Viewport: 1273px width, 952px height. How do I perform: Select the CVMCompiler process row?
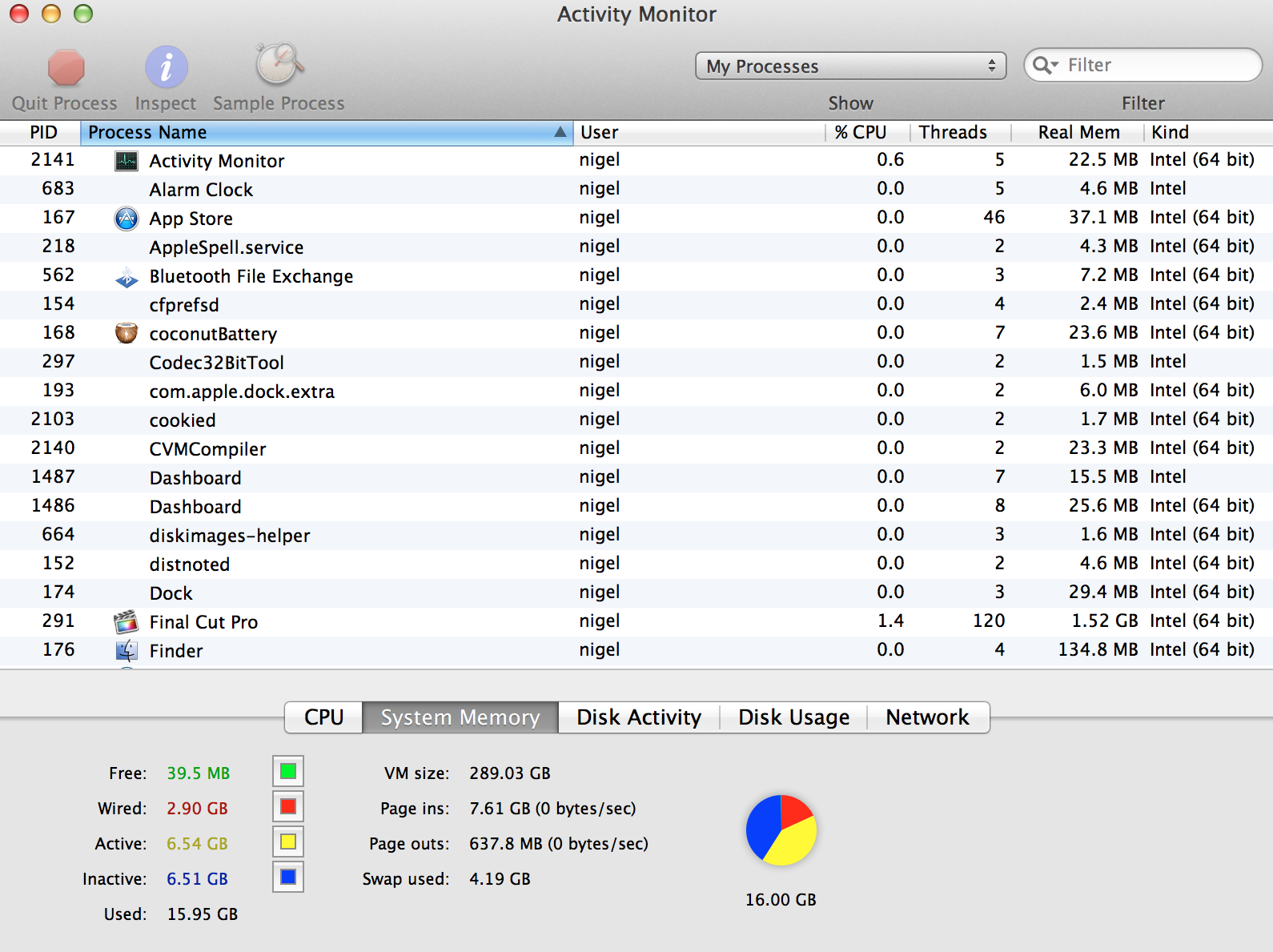636,449
